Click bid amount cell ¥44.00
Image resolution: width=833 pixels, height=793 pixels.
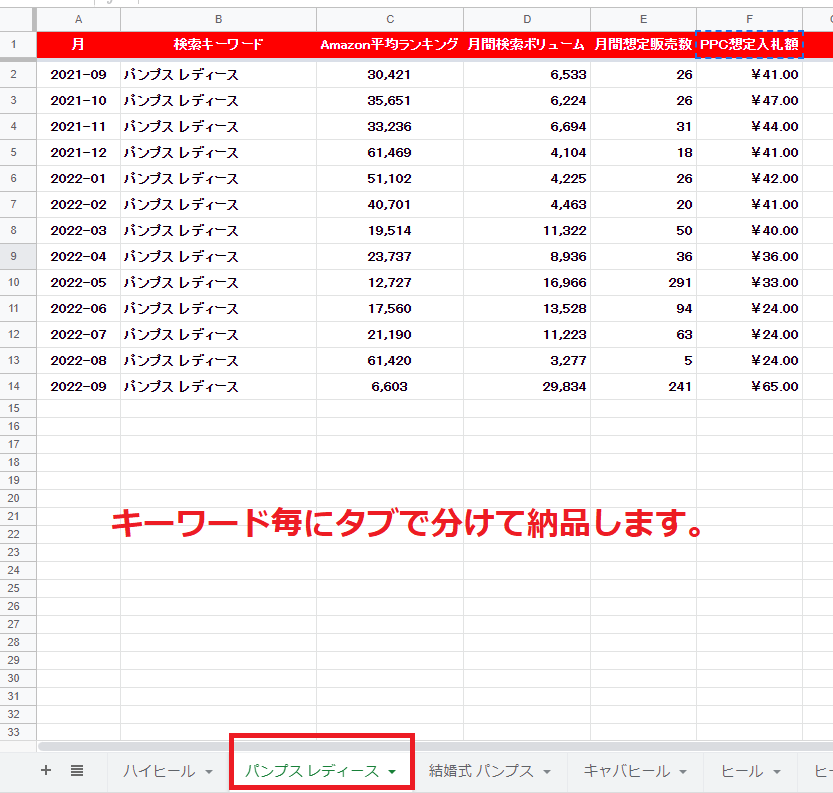pos(750,127)
